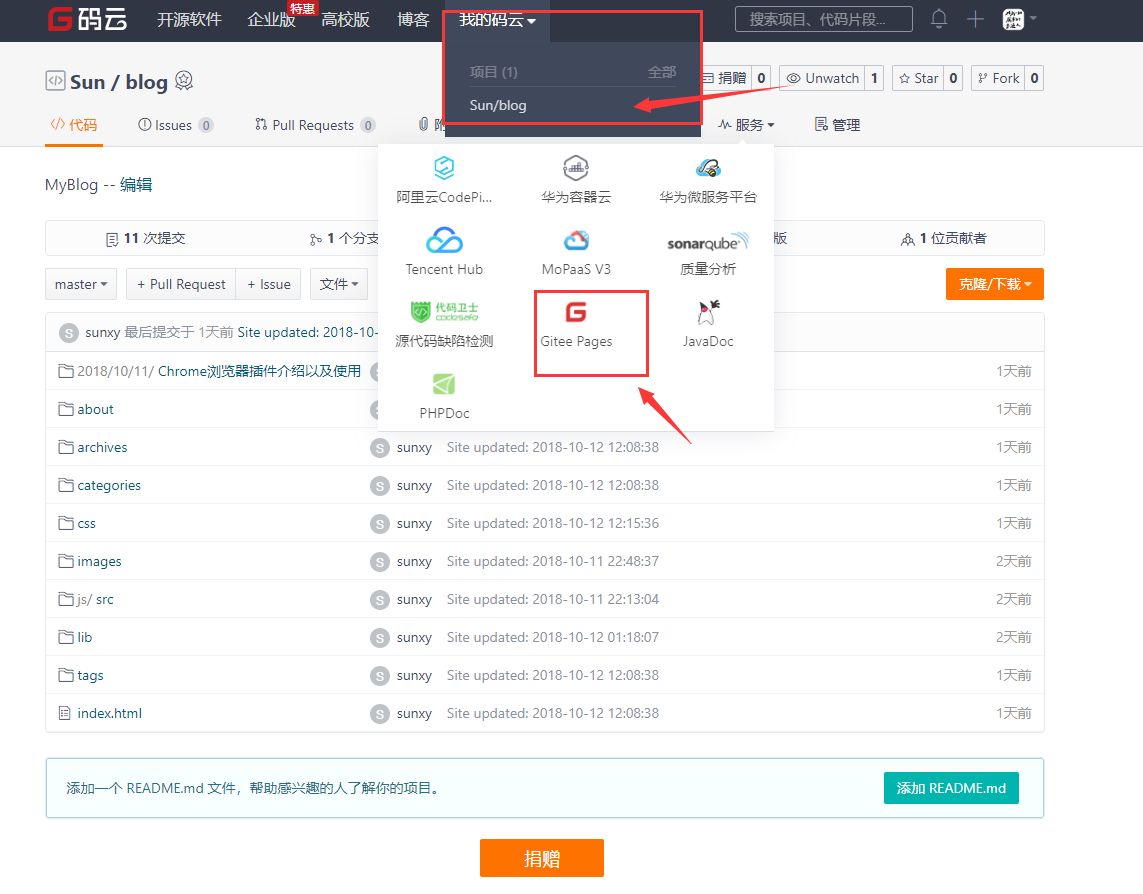1143x894 pixels.
Task: Open the master branch dropdown
Action: click(x=81, y=284)
